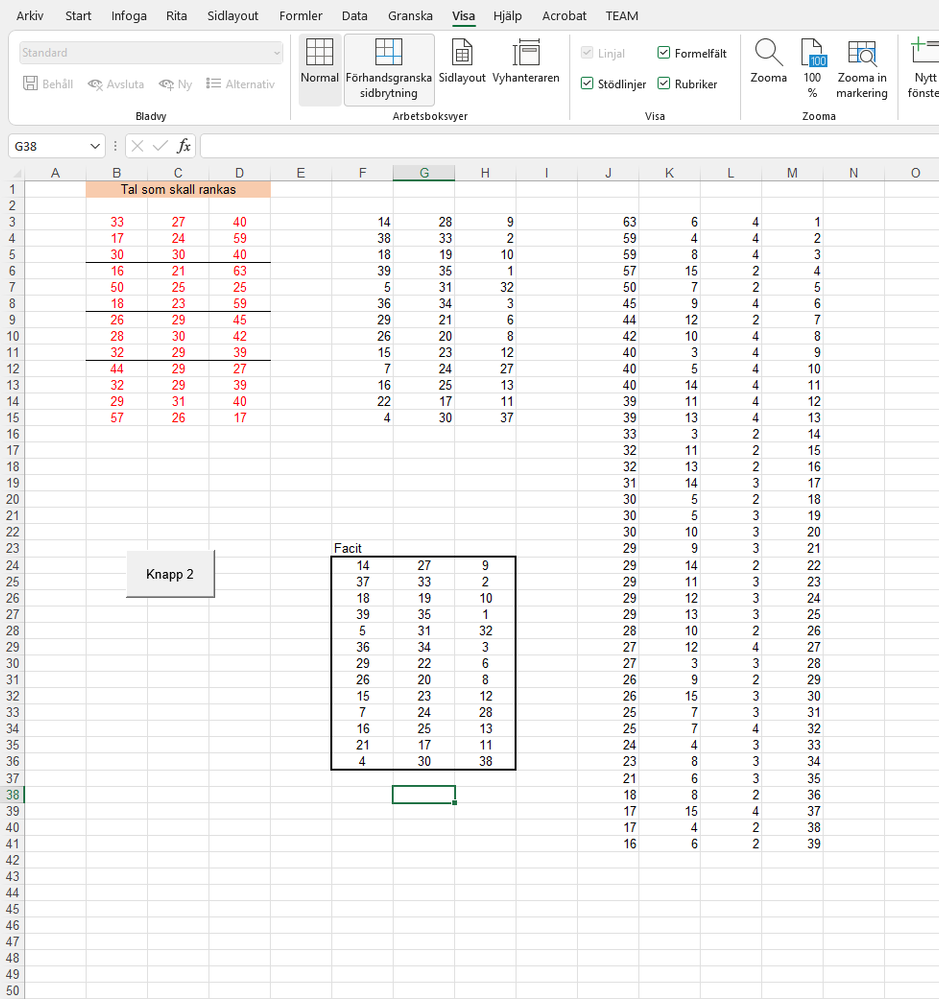The height and width of the screenshot is (999, 939).
Task: Uncheck the Rubriker checkbox
Action: click(x=663, y=83)
